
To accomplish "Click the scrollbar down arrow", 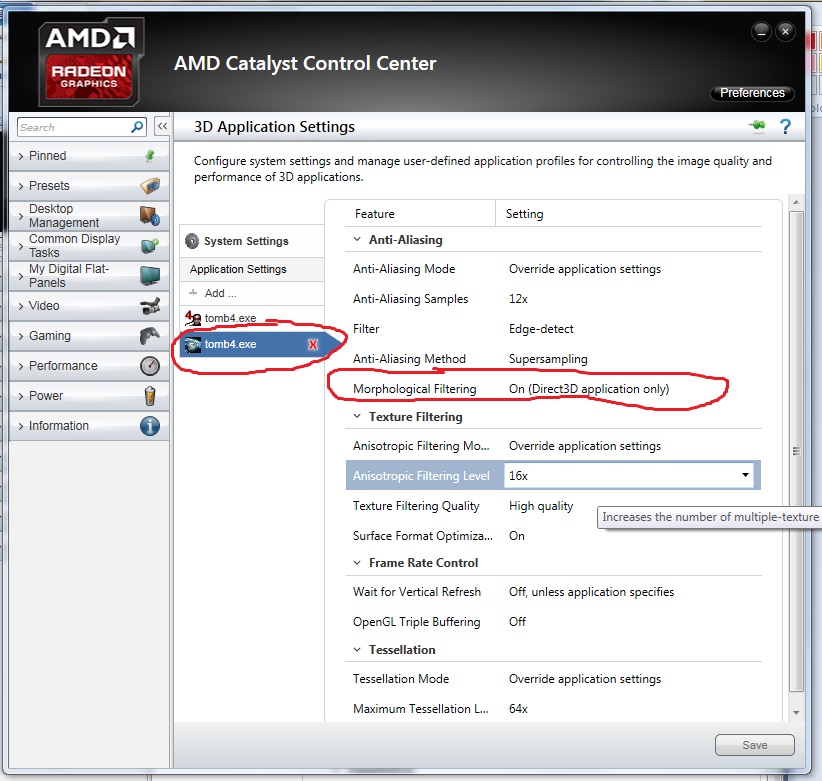I will [796, 712].
